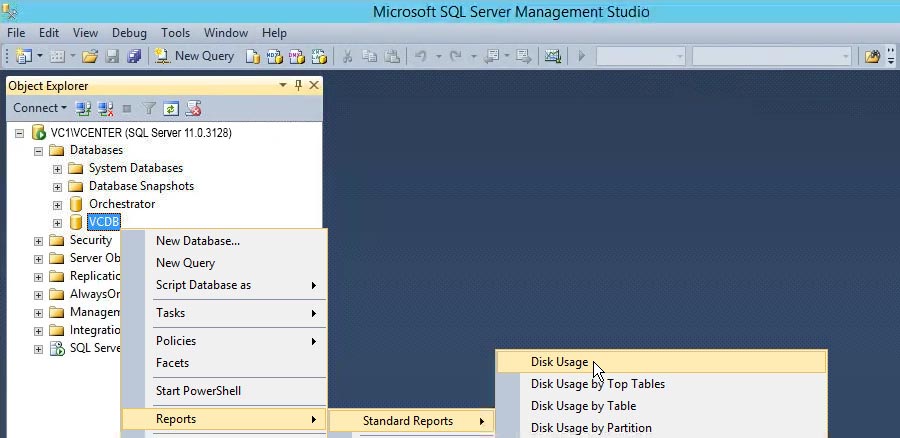Click the Filter funnel icon
This screenshot has width=900, height=438.
(149, 108)
